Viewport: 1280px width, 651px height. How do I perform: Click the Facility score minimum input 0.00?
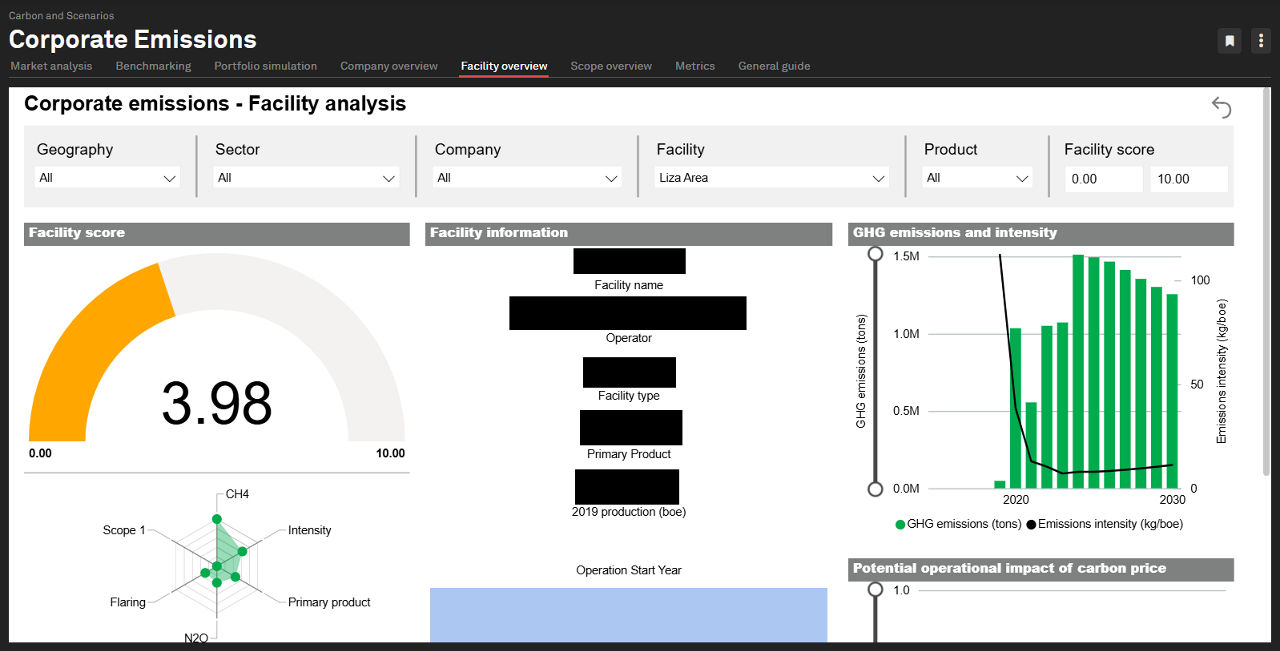1103,179
